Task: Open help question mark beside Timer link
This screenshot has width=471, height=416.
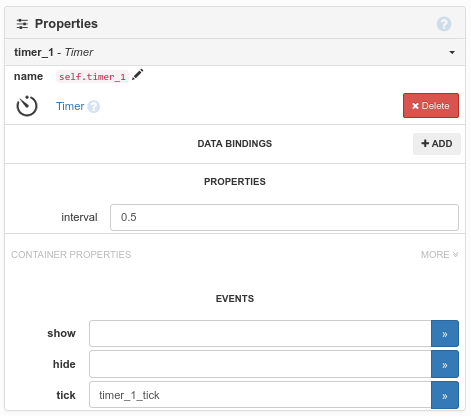Action: click(94, 107)
